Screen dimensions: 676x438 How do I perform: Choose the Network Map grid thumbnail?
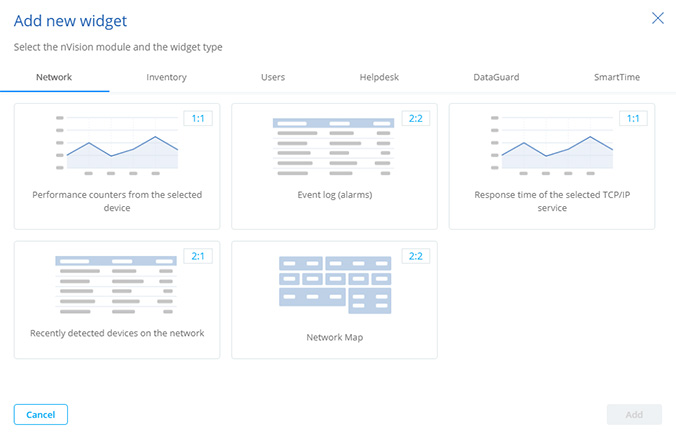335,285
